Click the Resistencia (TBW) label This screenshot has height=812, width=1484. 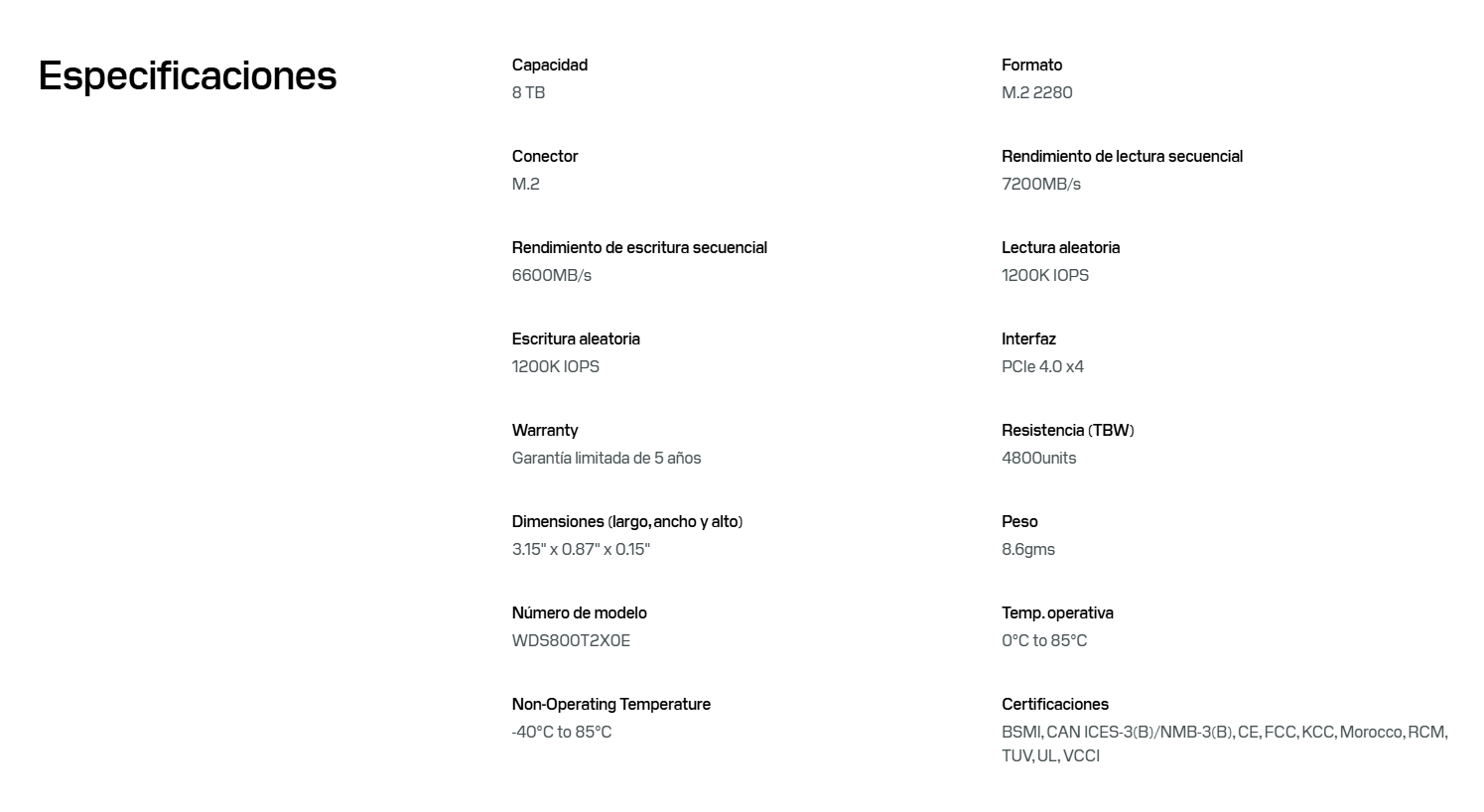1068,430
